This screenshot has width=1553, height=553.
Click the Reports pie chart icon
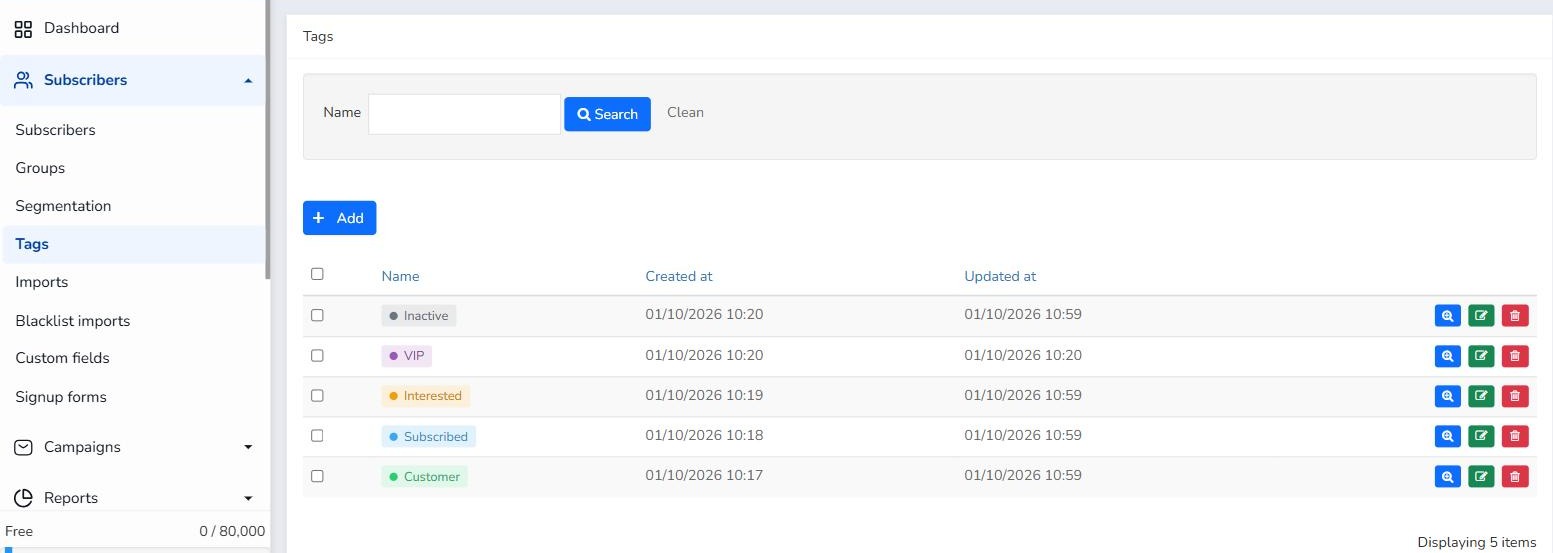[x=23, y=498]
